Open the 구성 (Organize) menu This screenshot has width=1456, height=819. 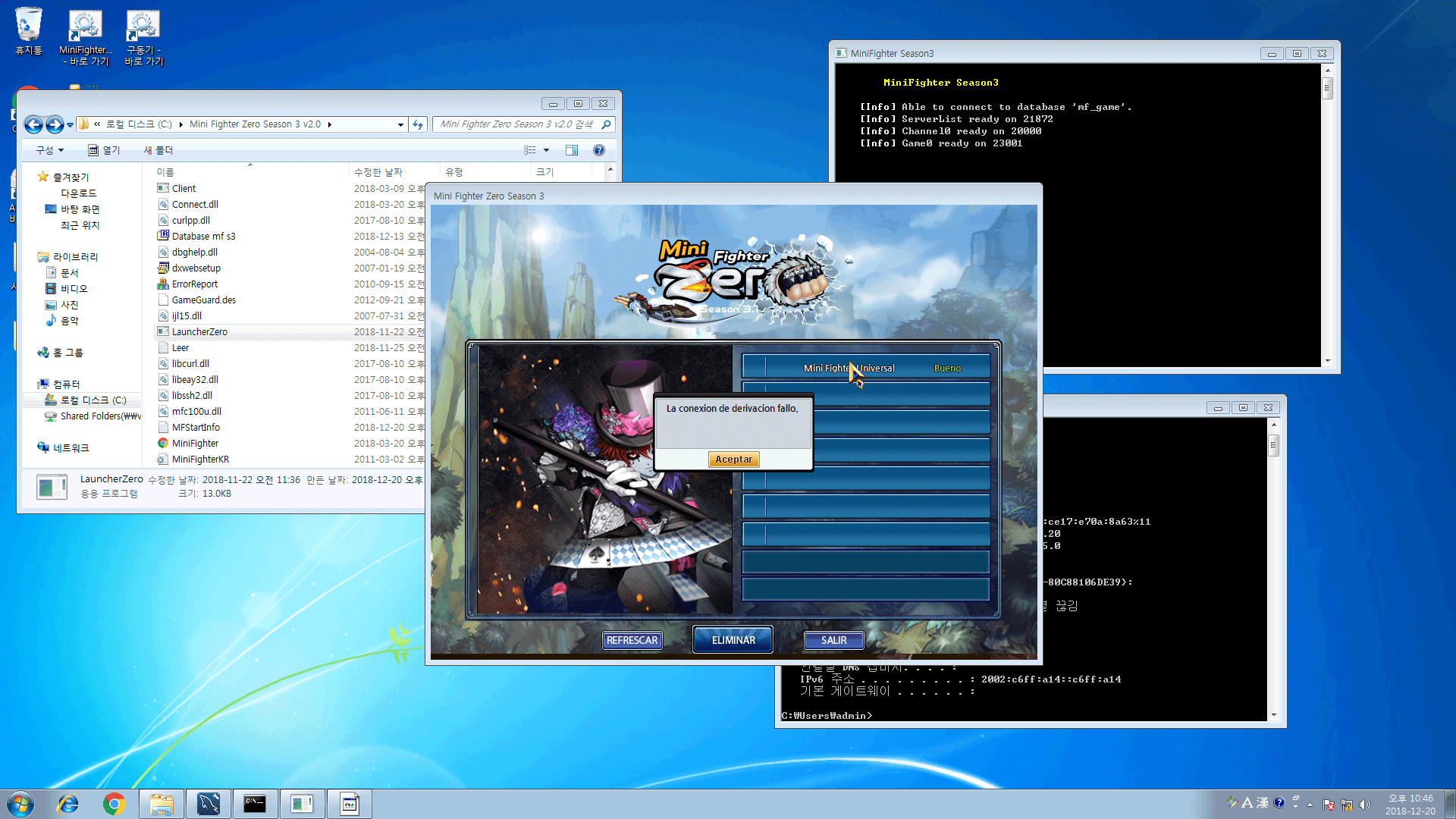50,150
